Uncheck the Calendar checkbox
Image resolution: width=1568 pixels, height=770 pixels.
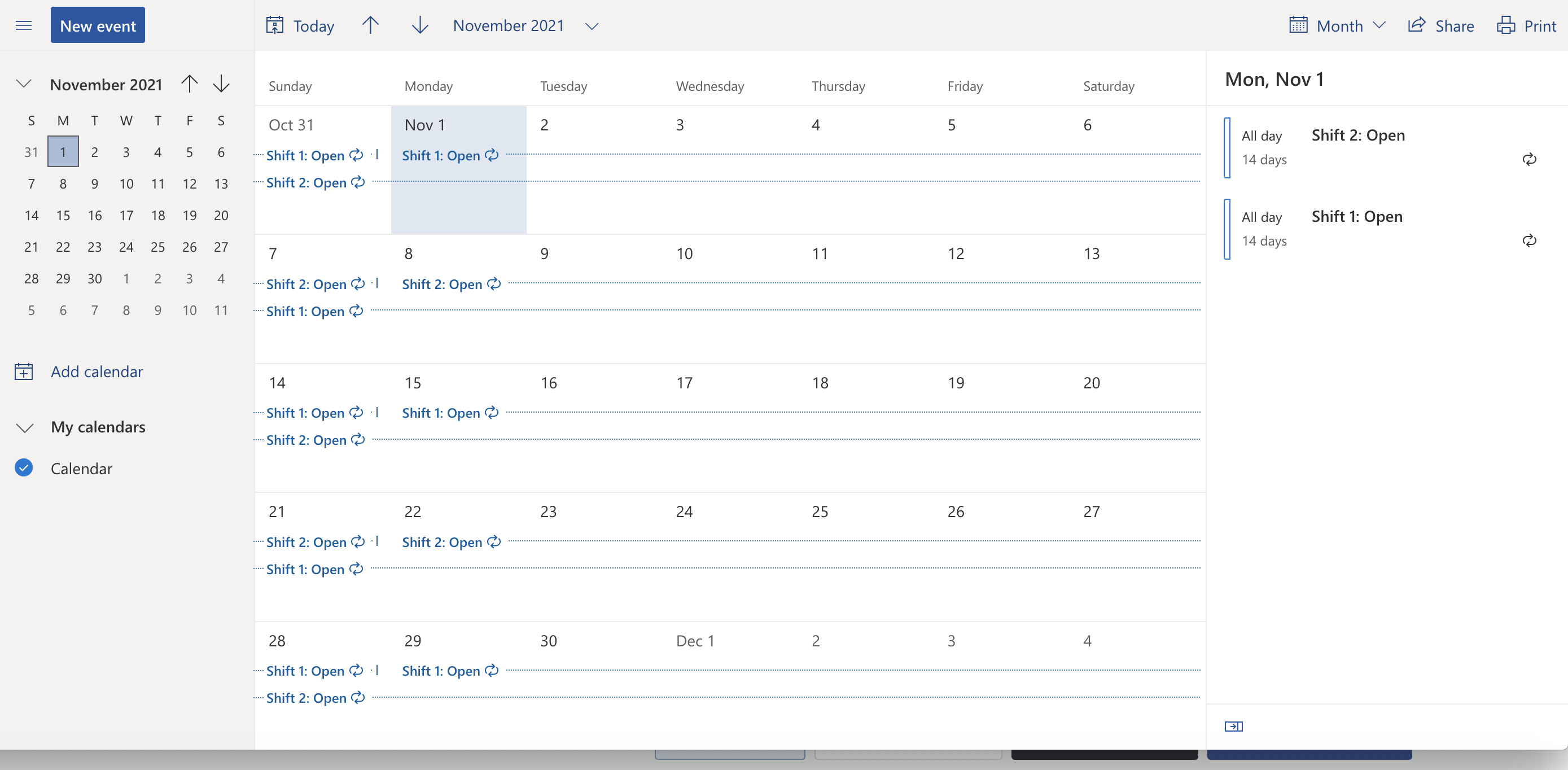coord(24,467)
